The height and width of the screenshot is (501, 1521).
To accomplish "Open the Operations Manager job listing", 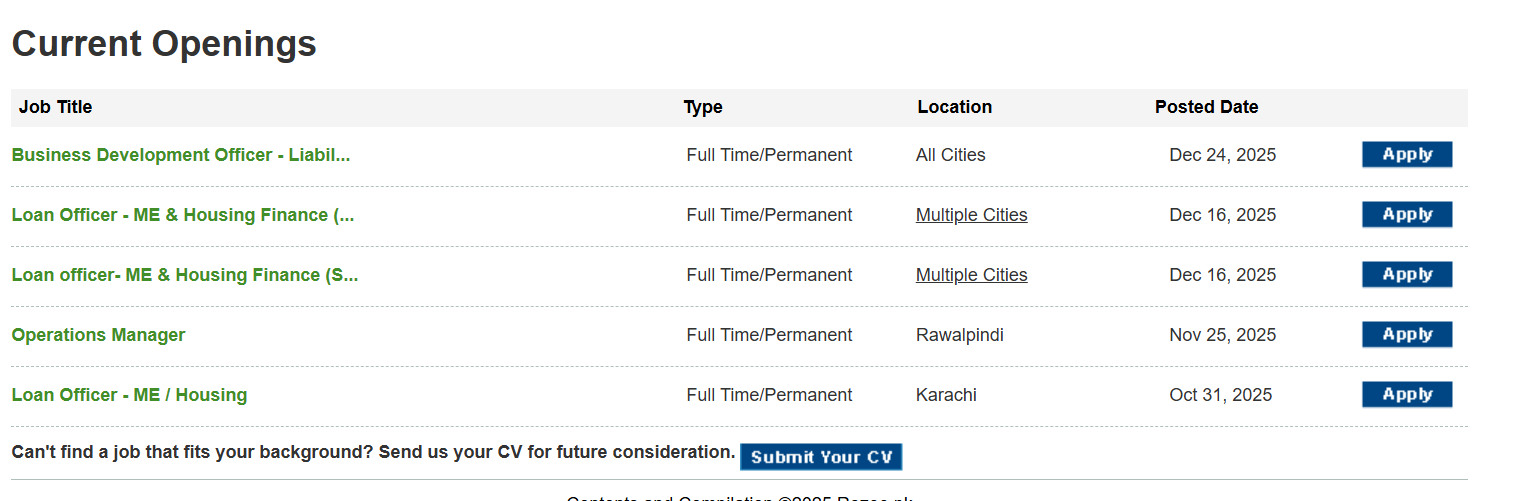I will (98, 335).
